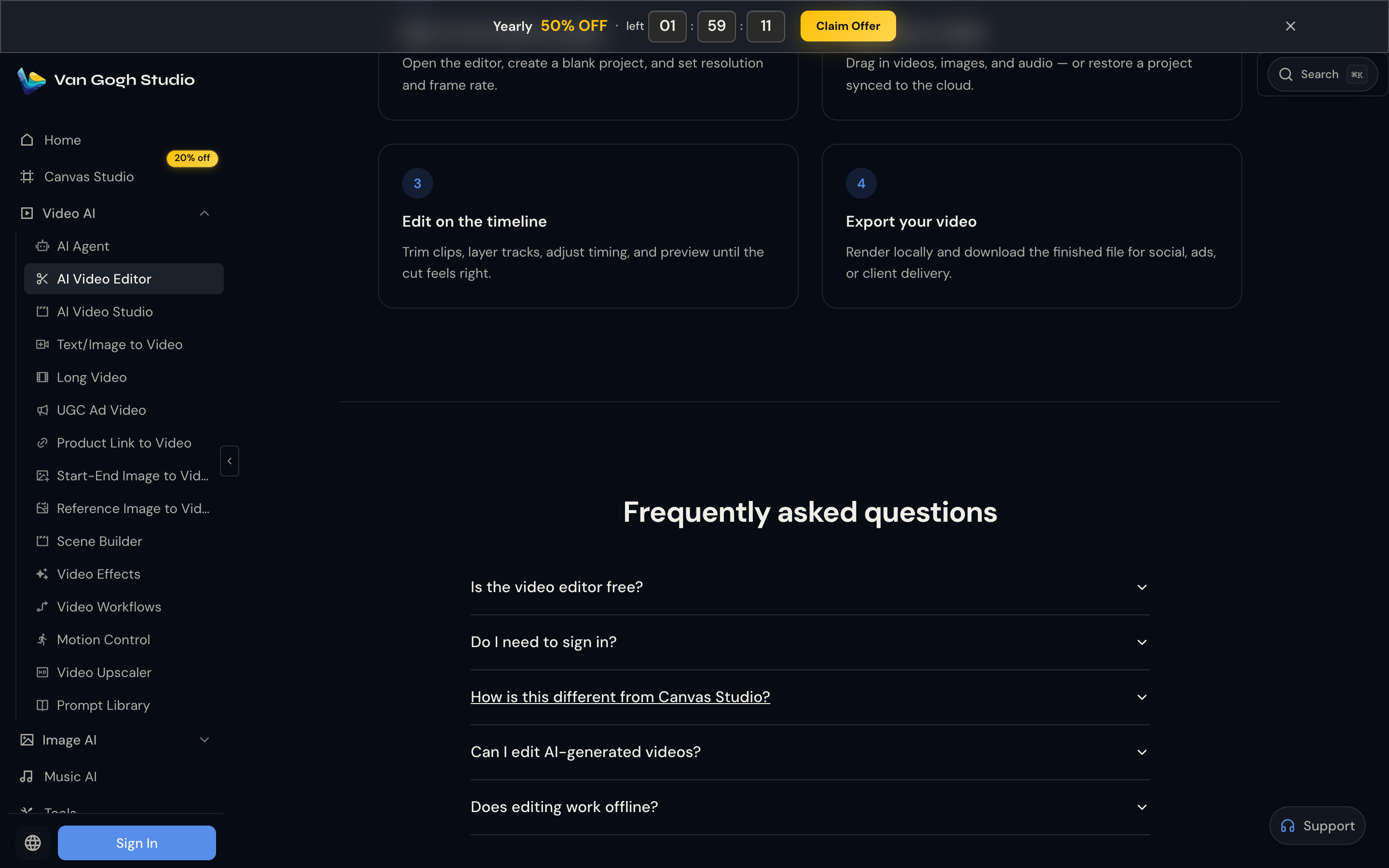Click the Prompt Library book icon
This screenshot has width=1389, height=868.
click(x=42, y=705)
